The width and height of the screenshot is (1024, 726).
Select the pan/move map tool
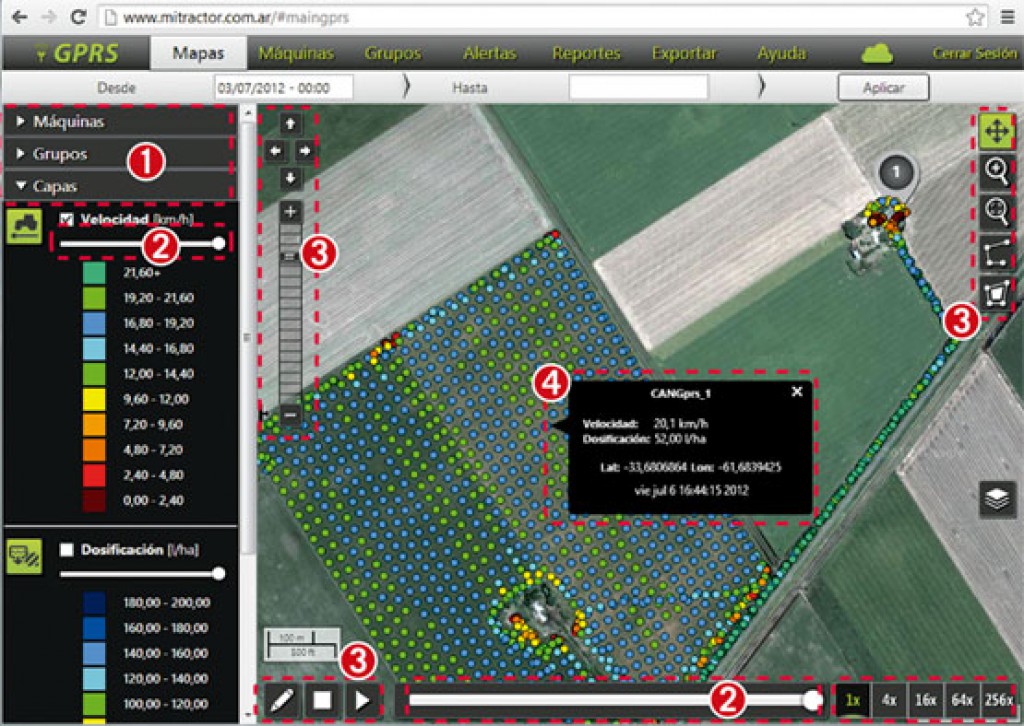[995, 131]
